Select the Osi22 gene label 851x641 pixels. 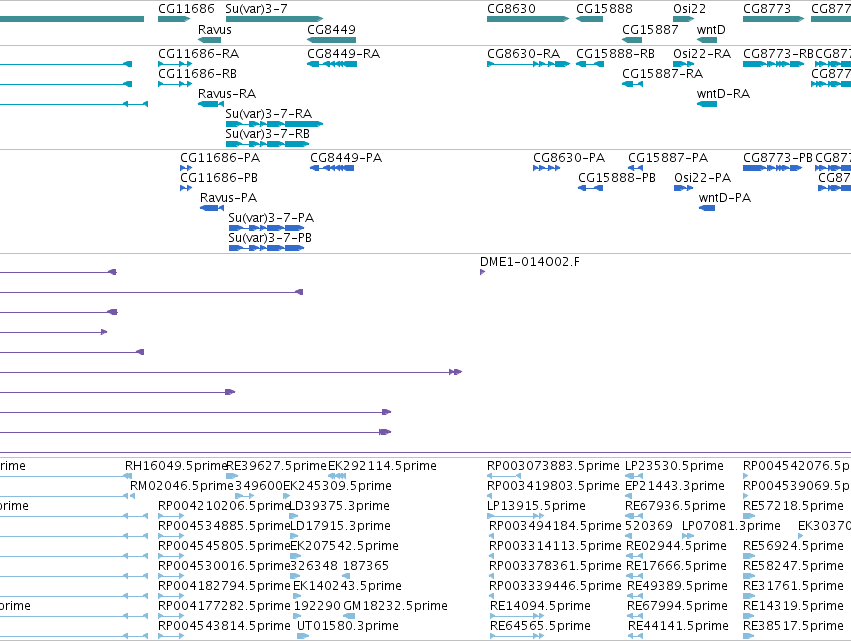point(689,9)
